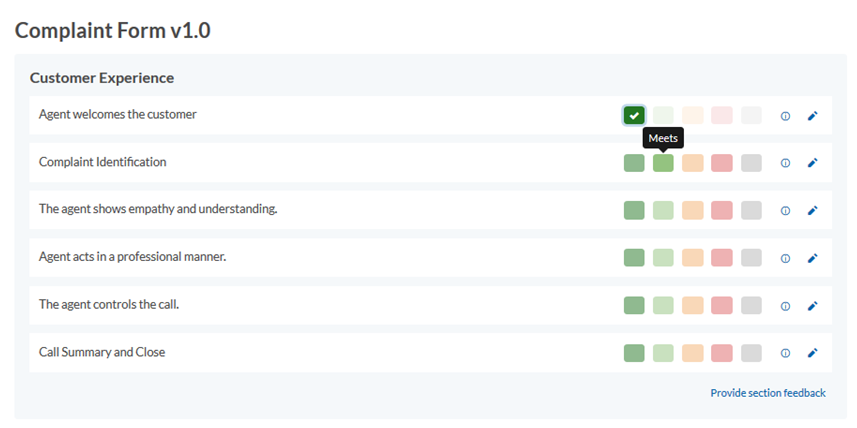Click info icon on Call Summary and Close

(x=785, y=353)
